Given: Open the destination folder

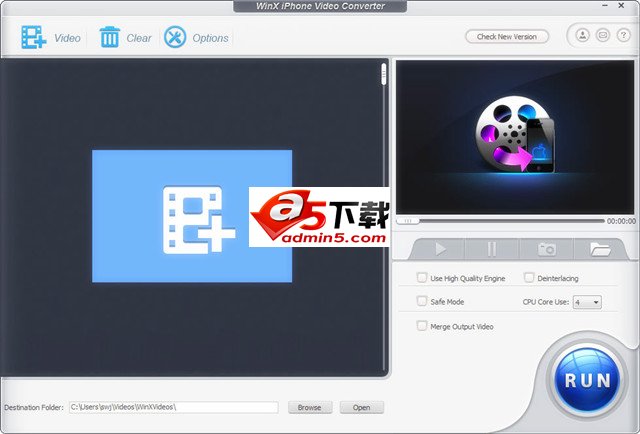Looking at the screenshot, I should [362, 407].
